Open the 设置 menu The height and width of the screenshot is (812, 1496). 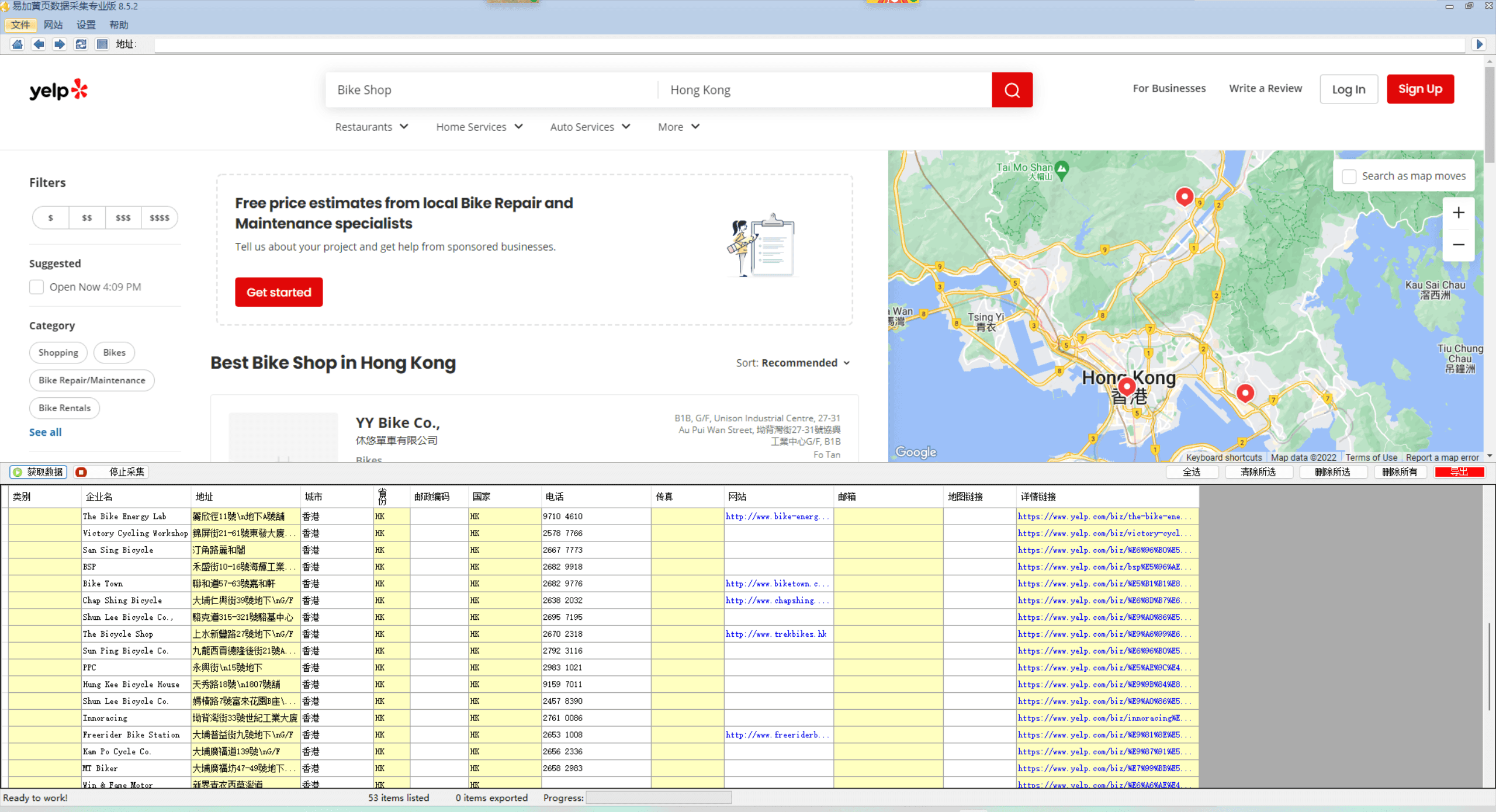[86, 25]
